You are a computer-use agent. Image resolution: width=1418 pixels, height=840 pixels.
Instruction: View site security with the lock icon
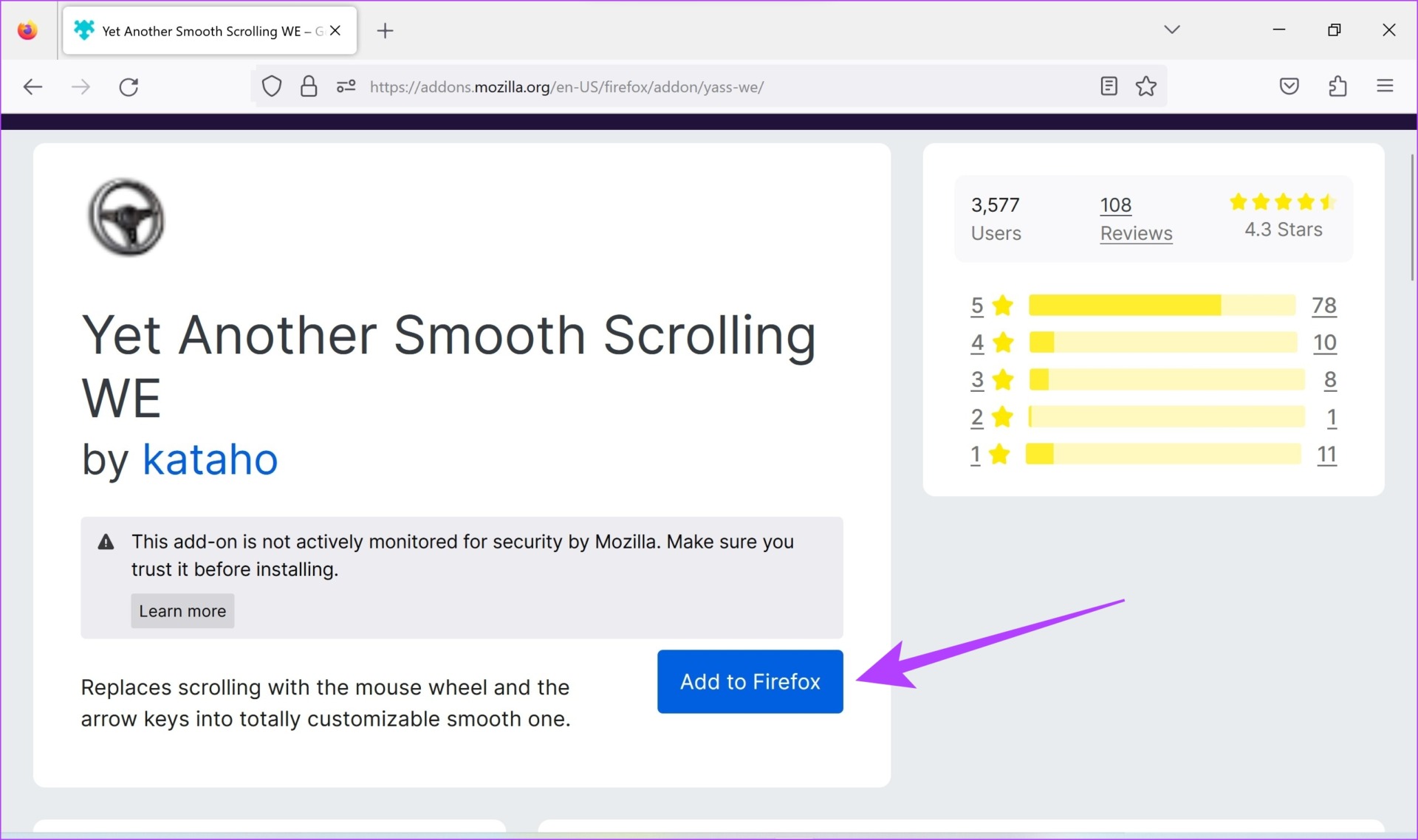(x=308, y=86)
